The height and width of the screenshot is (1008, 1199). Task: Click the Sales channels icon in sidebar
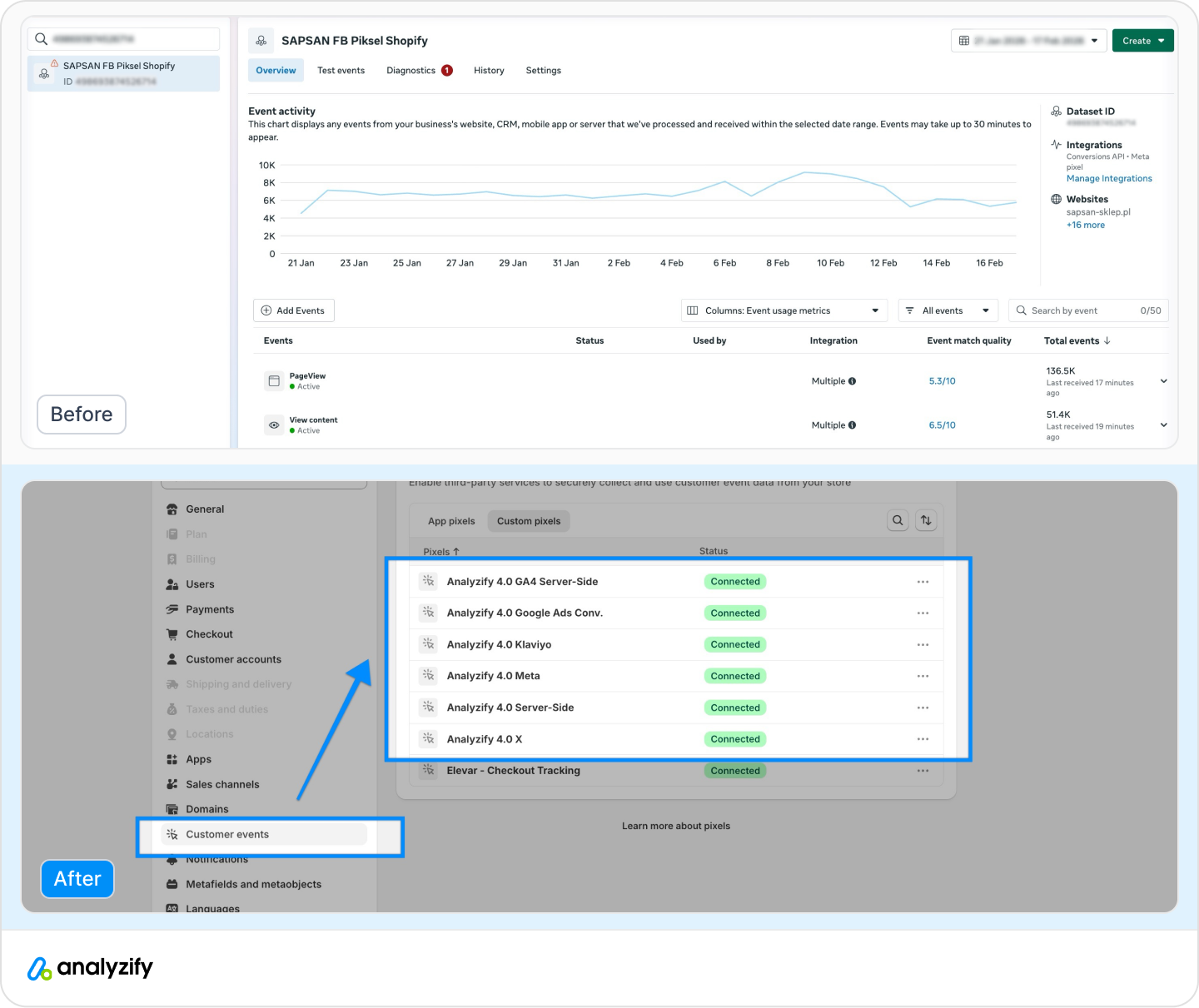172,784
